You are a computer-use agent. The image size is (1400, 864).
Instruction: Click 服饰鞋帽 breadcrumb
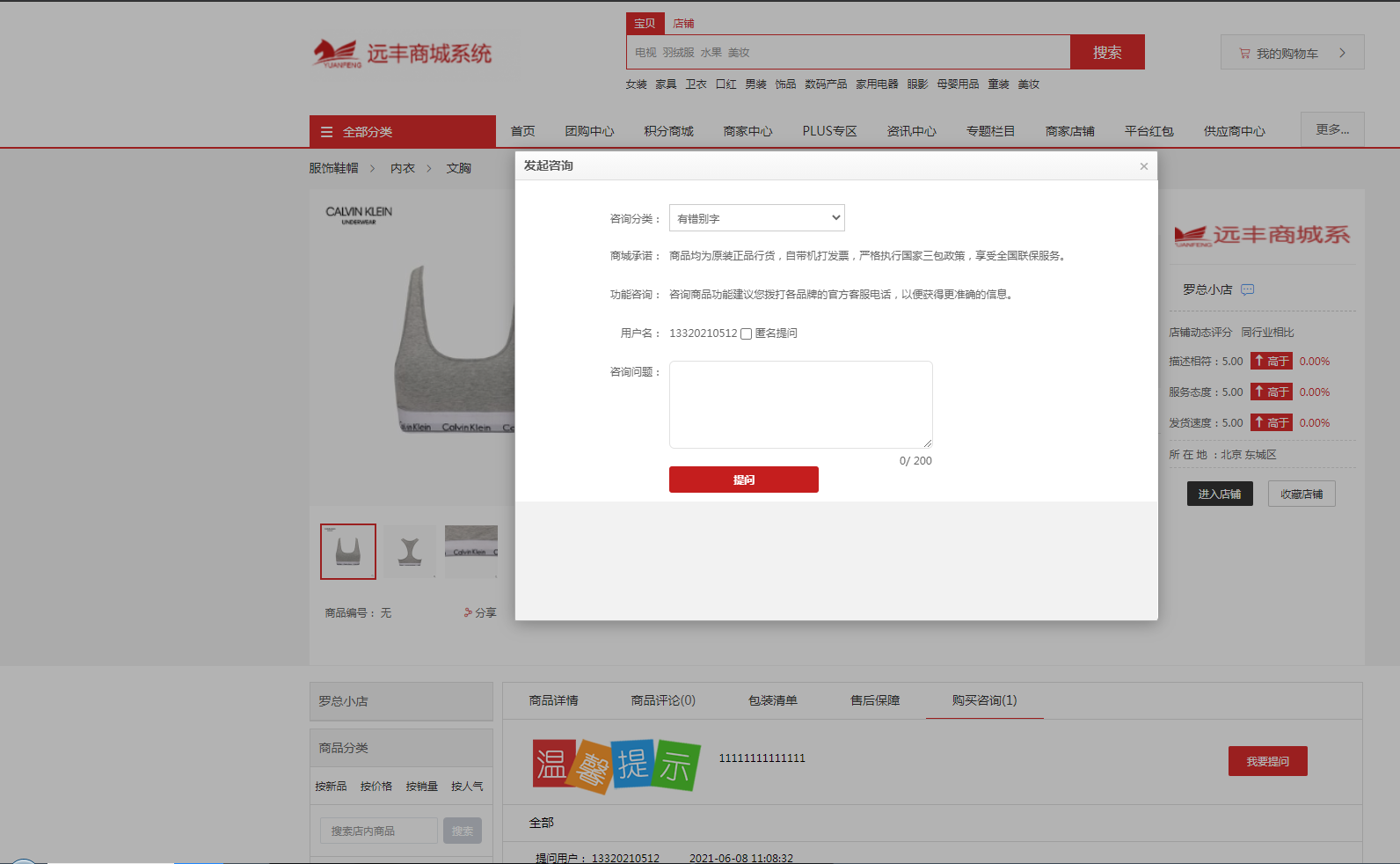pyautogui.click(x=333, y=168)
